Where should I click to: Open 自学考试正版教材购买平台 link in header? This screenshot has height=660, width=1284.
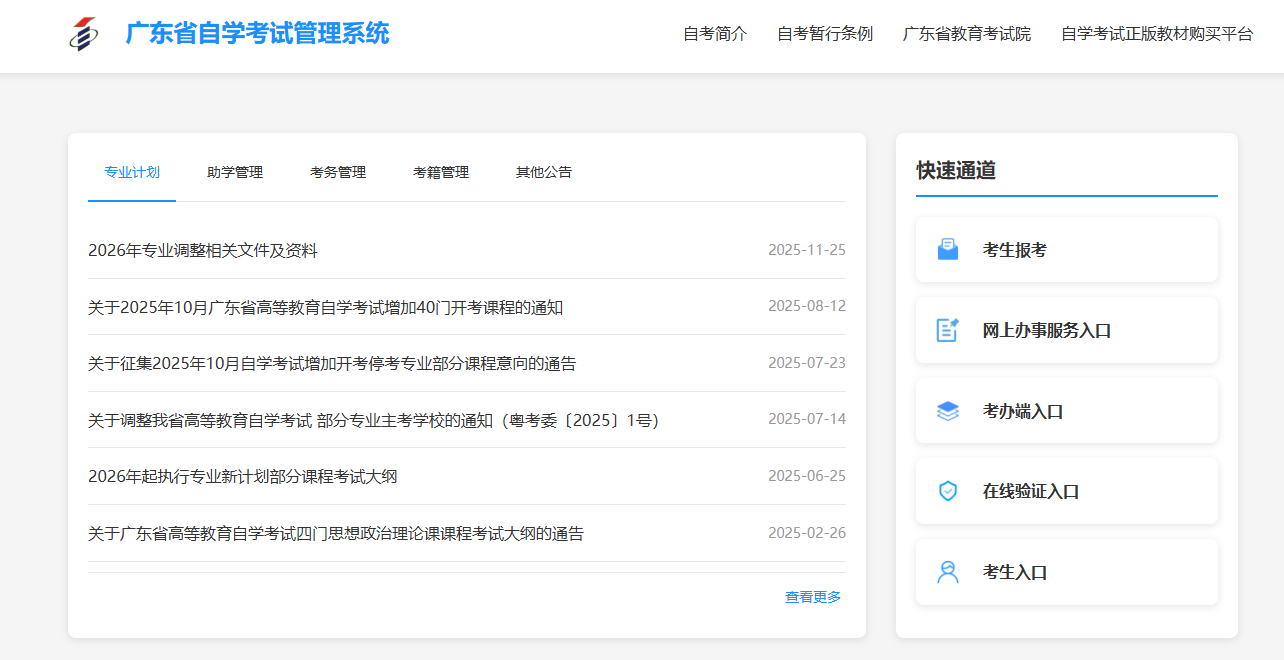pos(1157,34)
